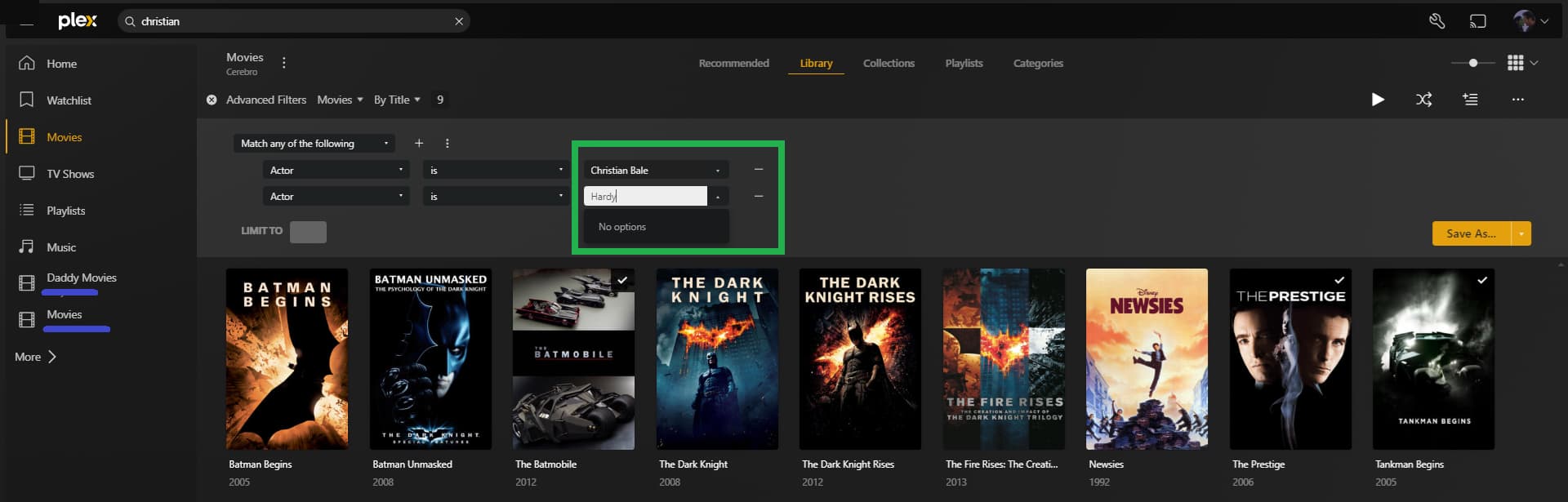Click Save As button
The image size is (1568, 502).
coord(1472,233)
